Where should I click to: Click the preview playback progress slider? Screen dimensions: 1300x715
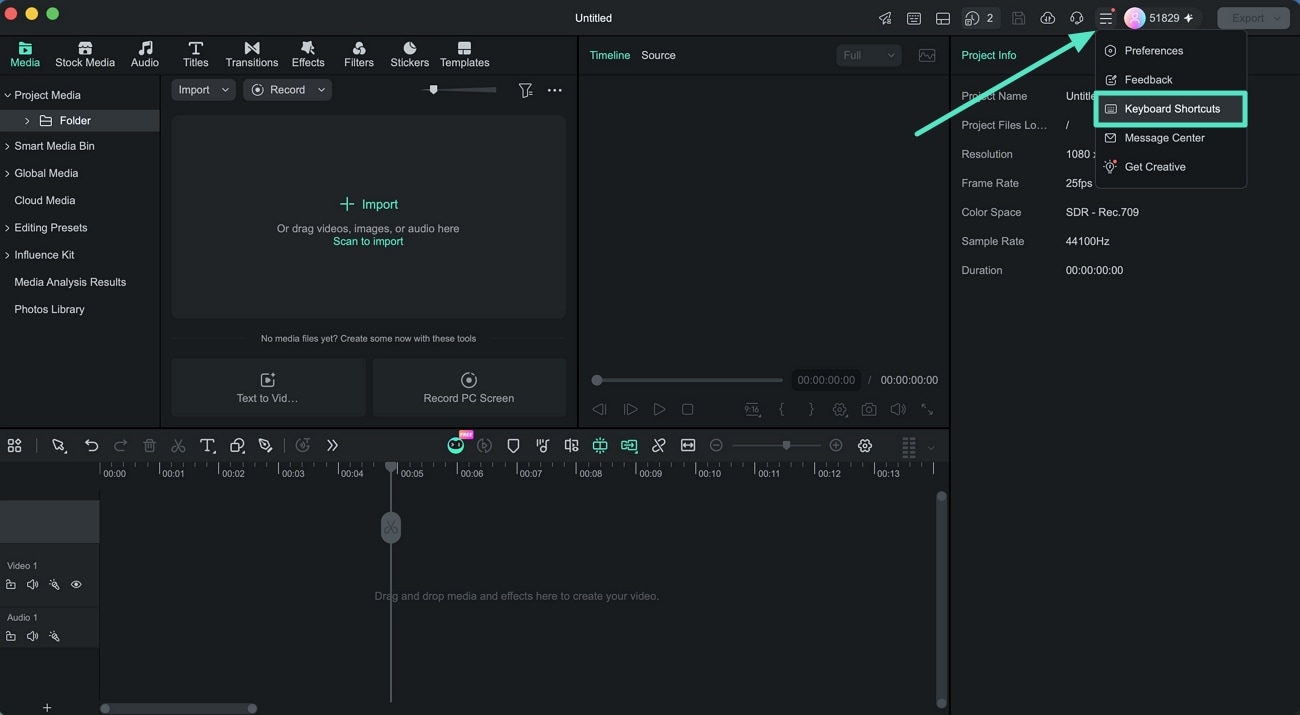click(x=687, y=380)
